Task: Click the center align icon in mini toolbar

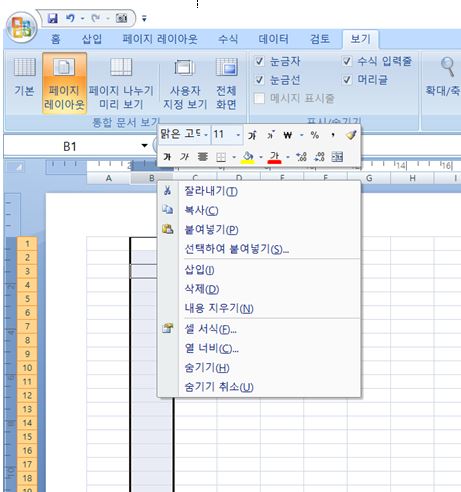Action: tap(202, 156)
